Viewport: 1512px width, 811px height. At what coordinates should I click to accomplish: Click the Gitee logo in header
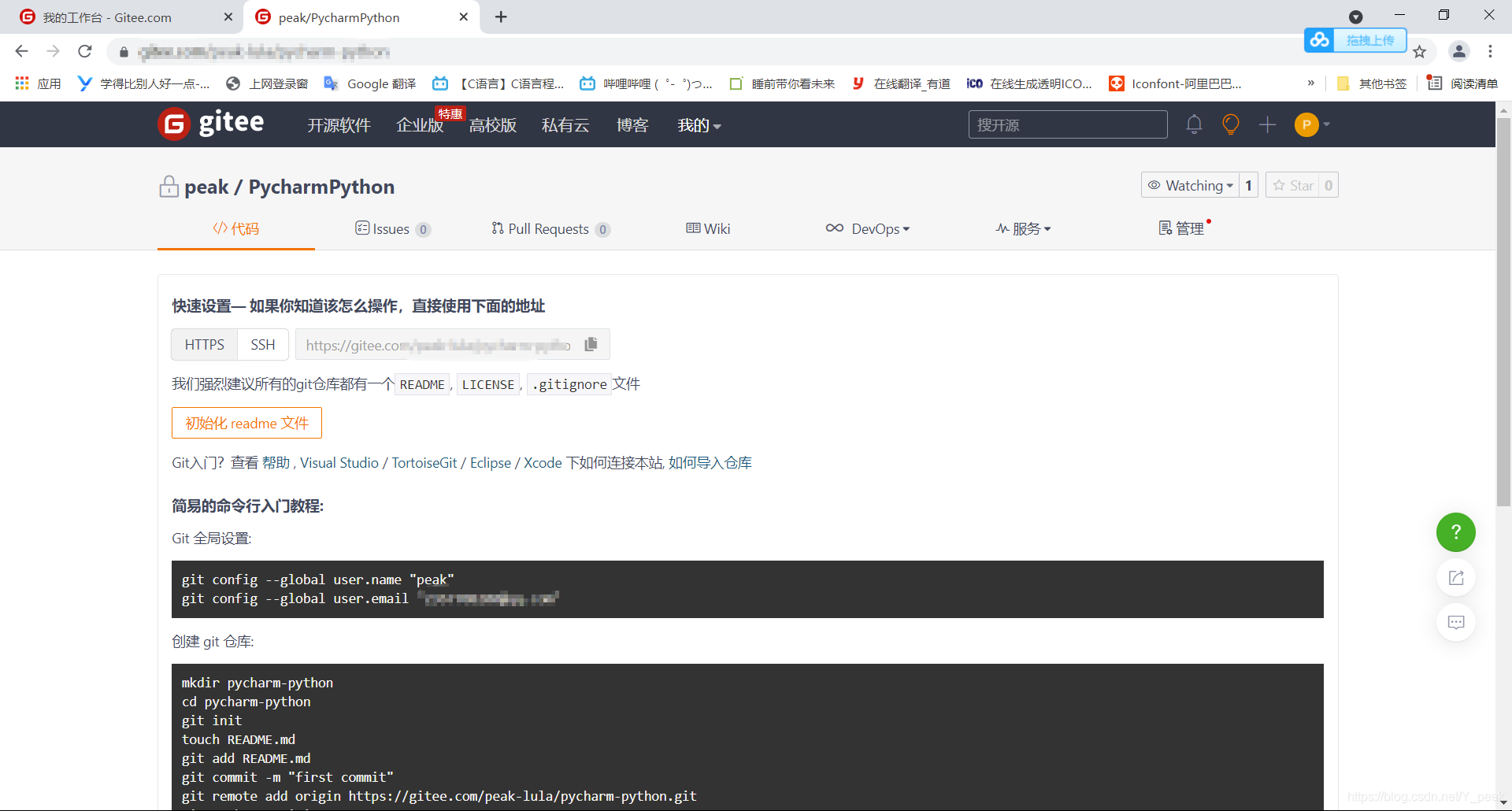(x=211, y=124)
